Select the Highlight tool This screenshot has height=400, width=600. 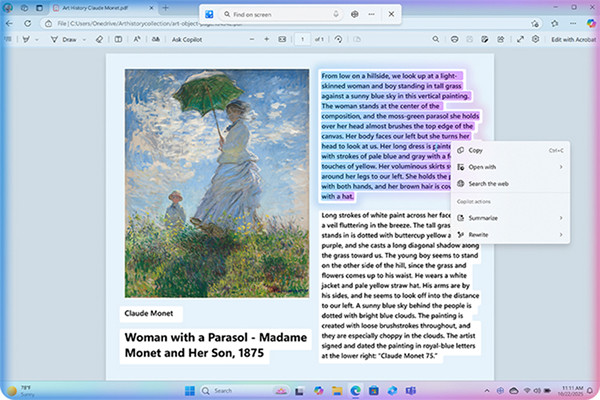coord(26,39)
